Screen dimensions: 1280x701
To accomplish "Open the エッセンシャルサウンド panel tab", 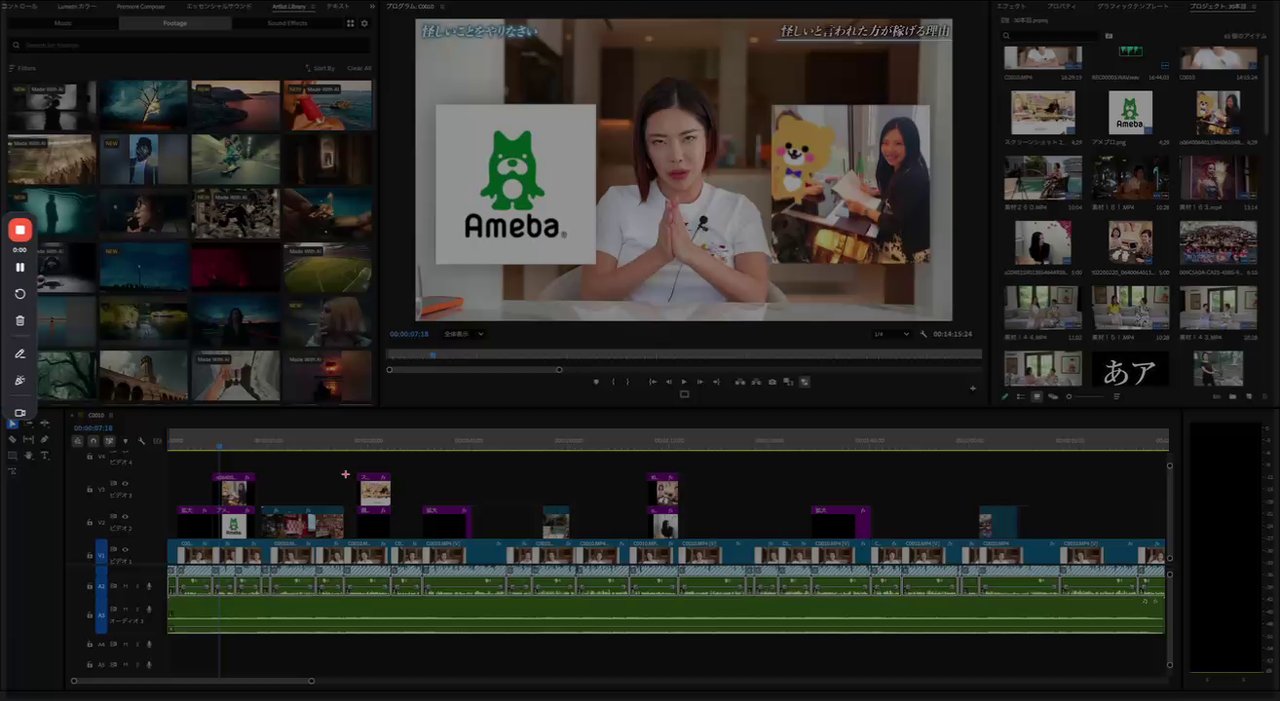I will tap(217, 6).
